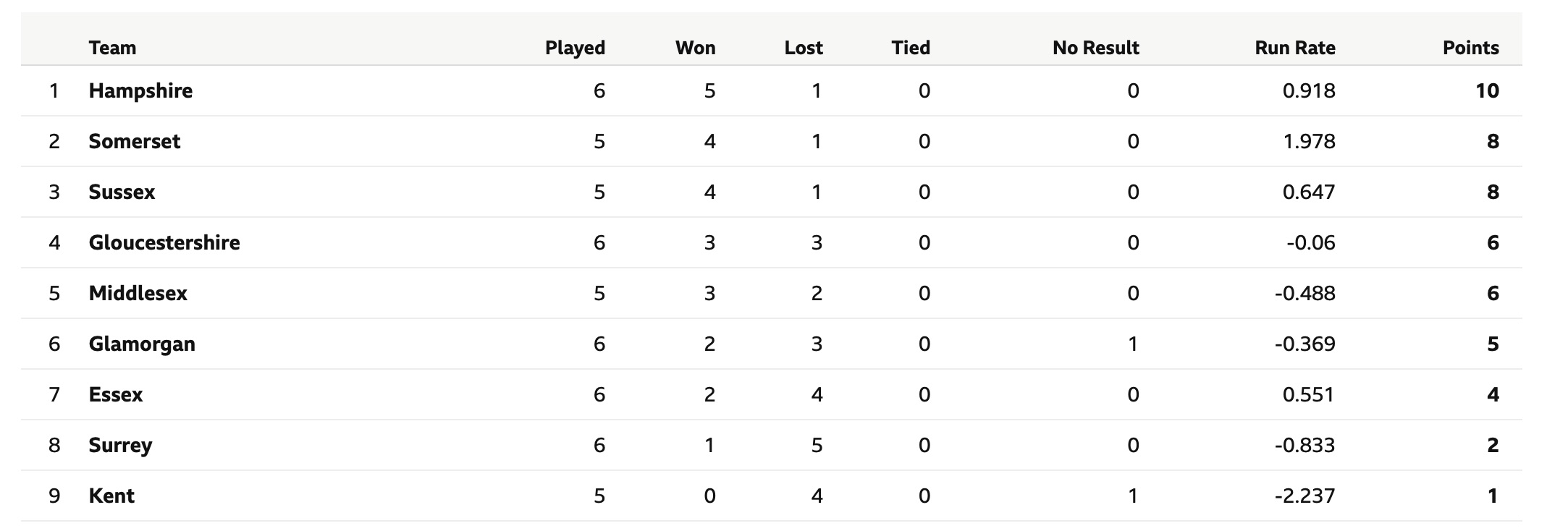Select the Somerset team row
This screenshot has height=531, width=1568.
click(x=771, y=141)
